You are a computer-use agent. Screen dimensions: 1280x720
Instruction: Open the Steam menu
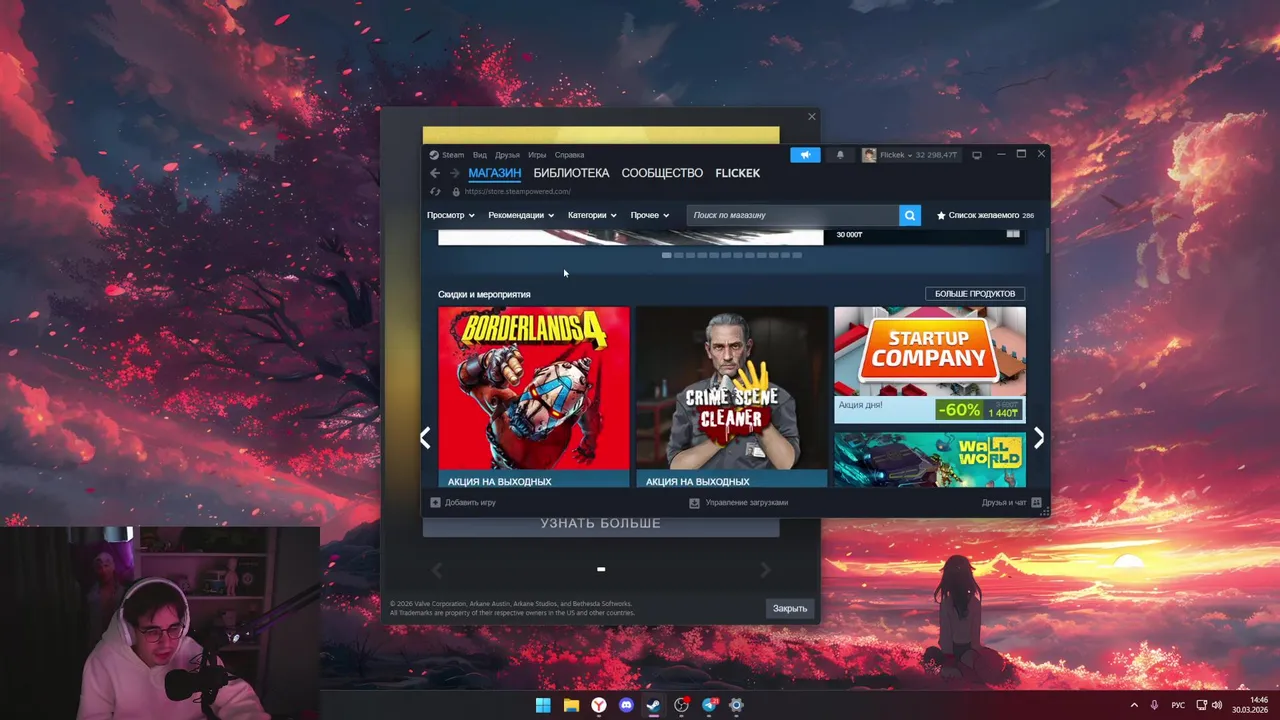click(453, 155)
